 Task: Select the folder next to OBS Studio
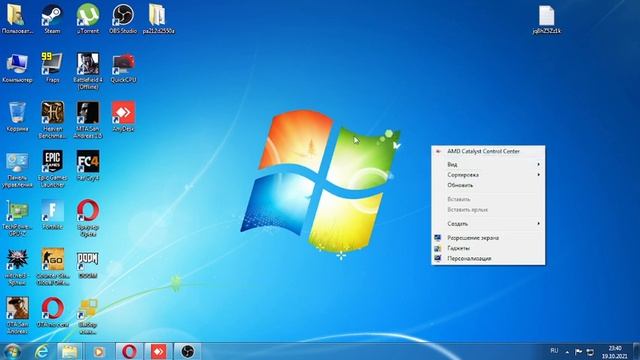pyautogui.click(x=159, y=19)
